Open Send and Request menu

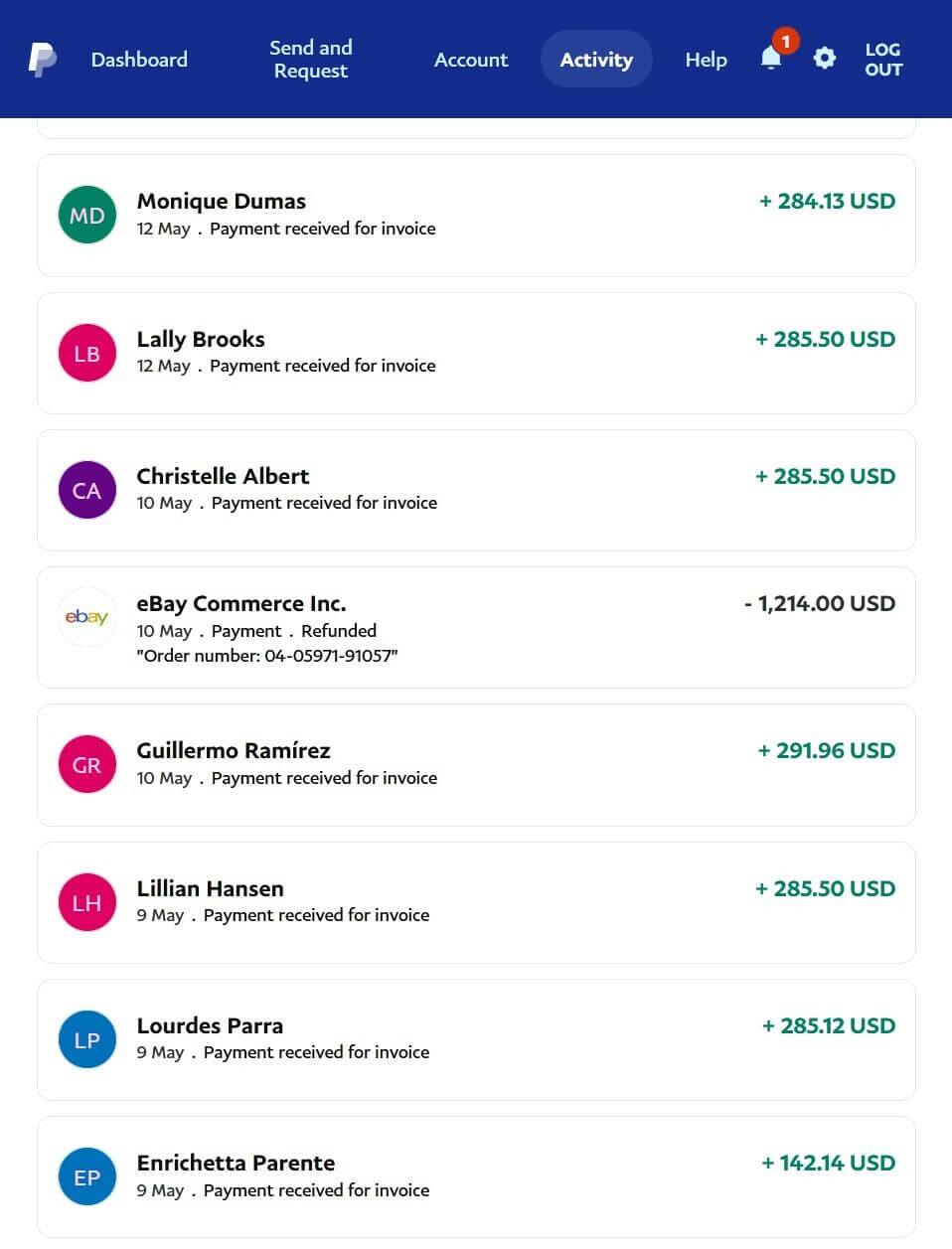click(311, 60)
